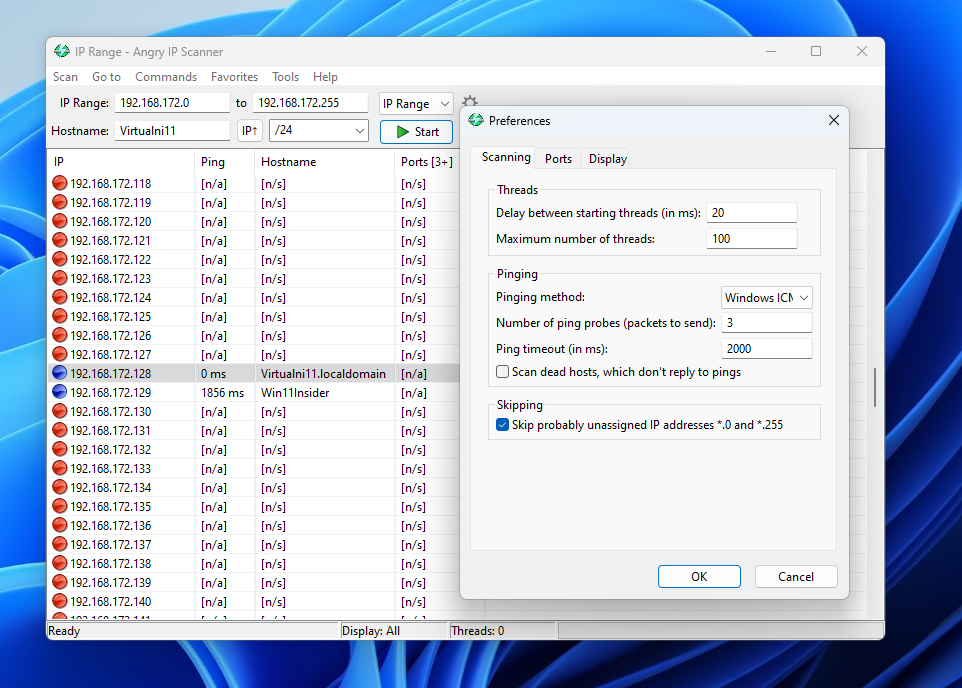Viewport: 962px width, 688px height.
Task: Click red status icon for 192.168.172.123
Action: tap(60, 278)
